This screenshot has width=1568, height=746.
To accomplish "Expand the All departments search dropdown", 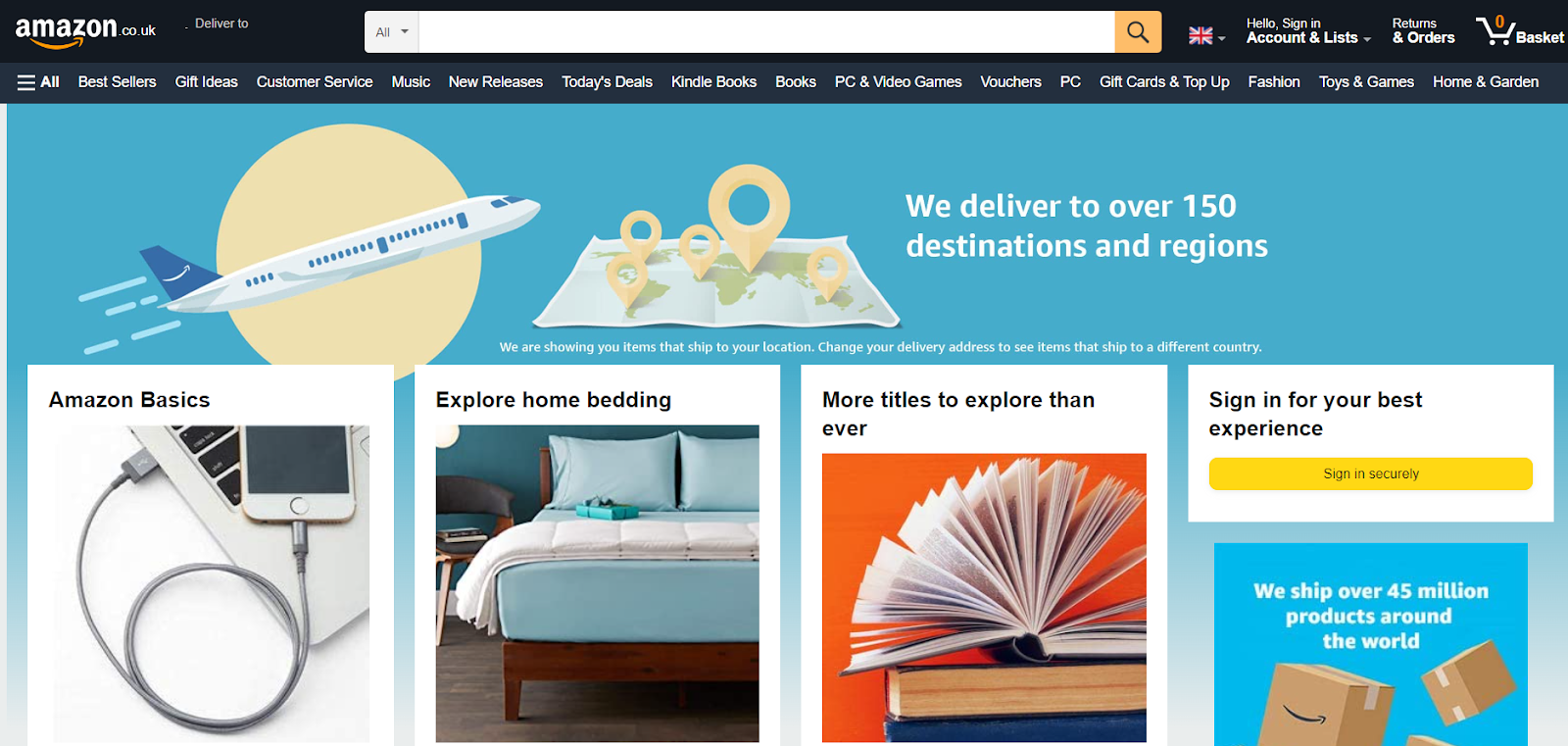I will click(392, 32).
